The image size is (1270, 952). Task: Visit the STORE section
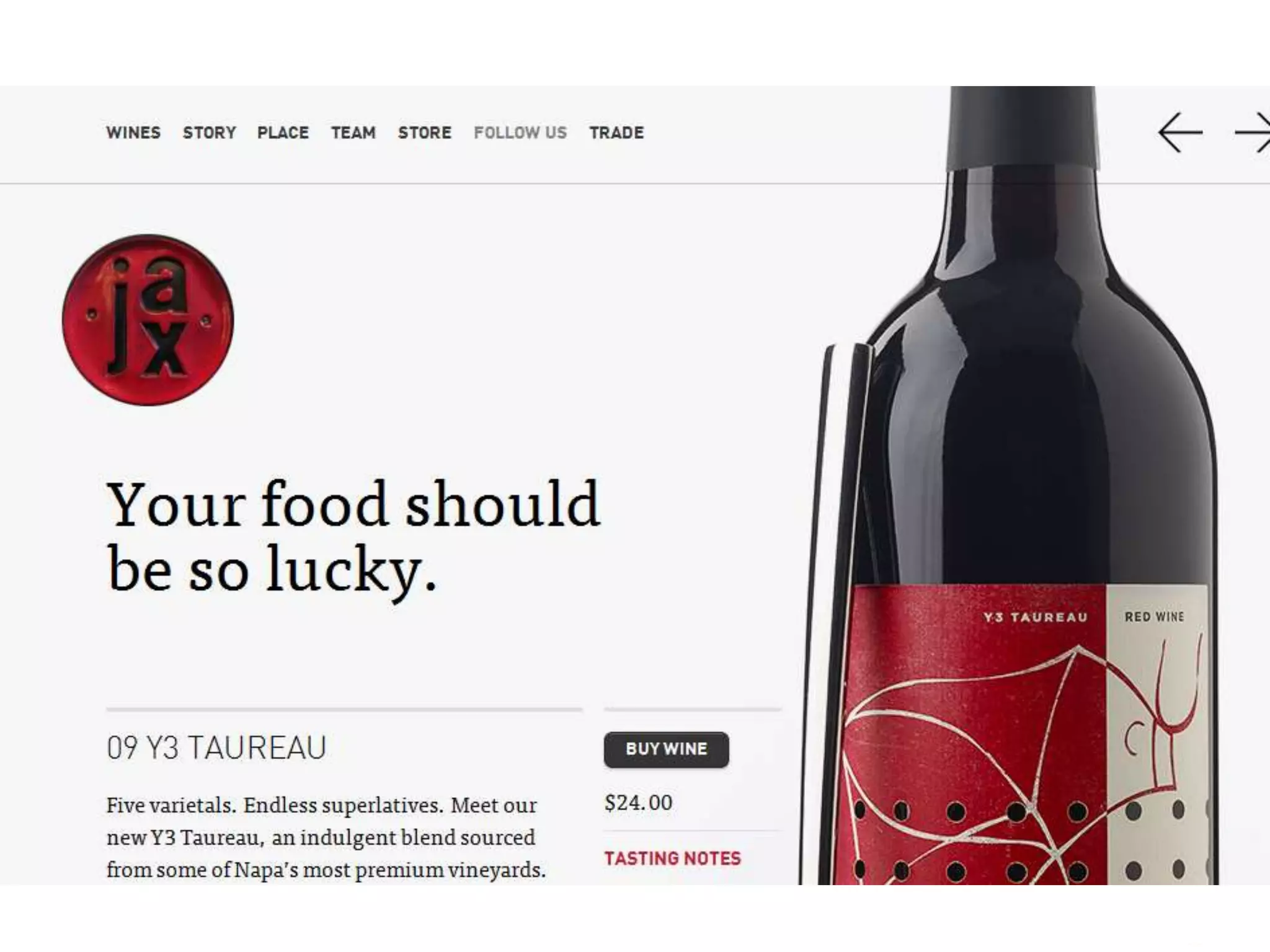(425, 133)
